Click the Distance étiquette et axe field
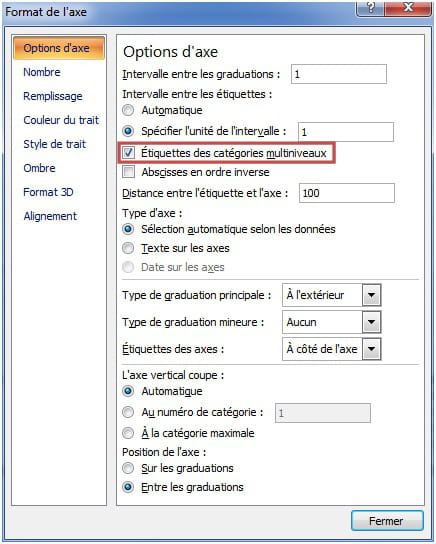This screenshot has height=544, width=436. coord(347,193)
